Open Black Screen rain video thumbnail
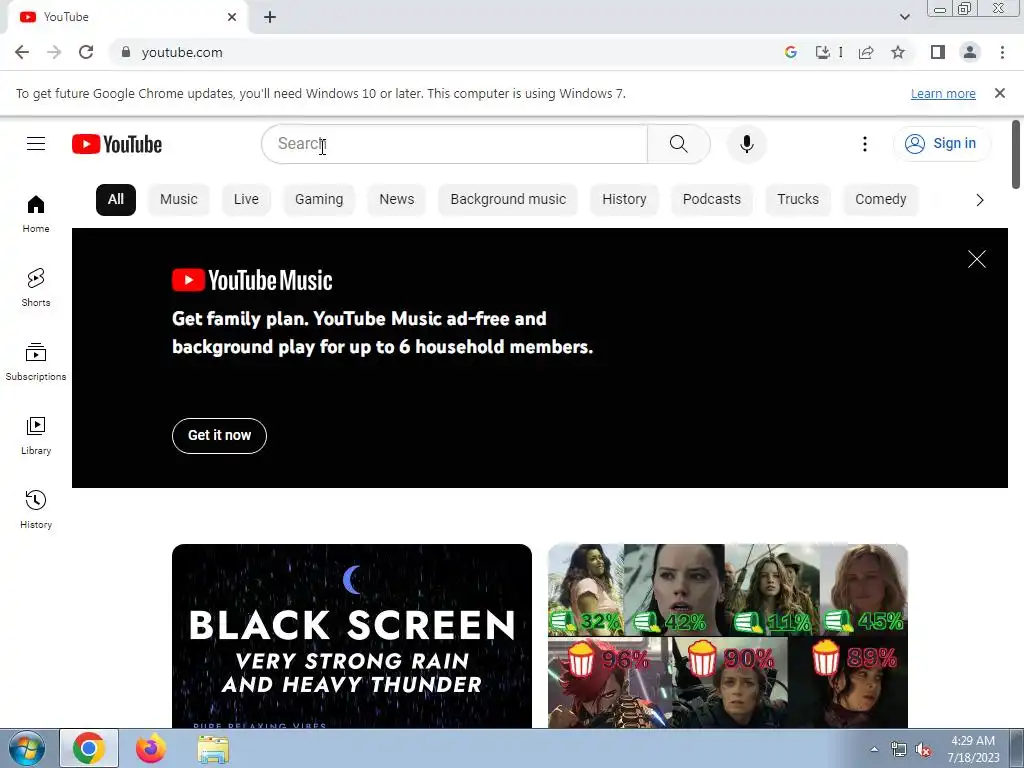This screenshot has height=768, width=1024. pos(352,636)
